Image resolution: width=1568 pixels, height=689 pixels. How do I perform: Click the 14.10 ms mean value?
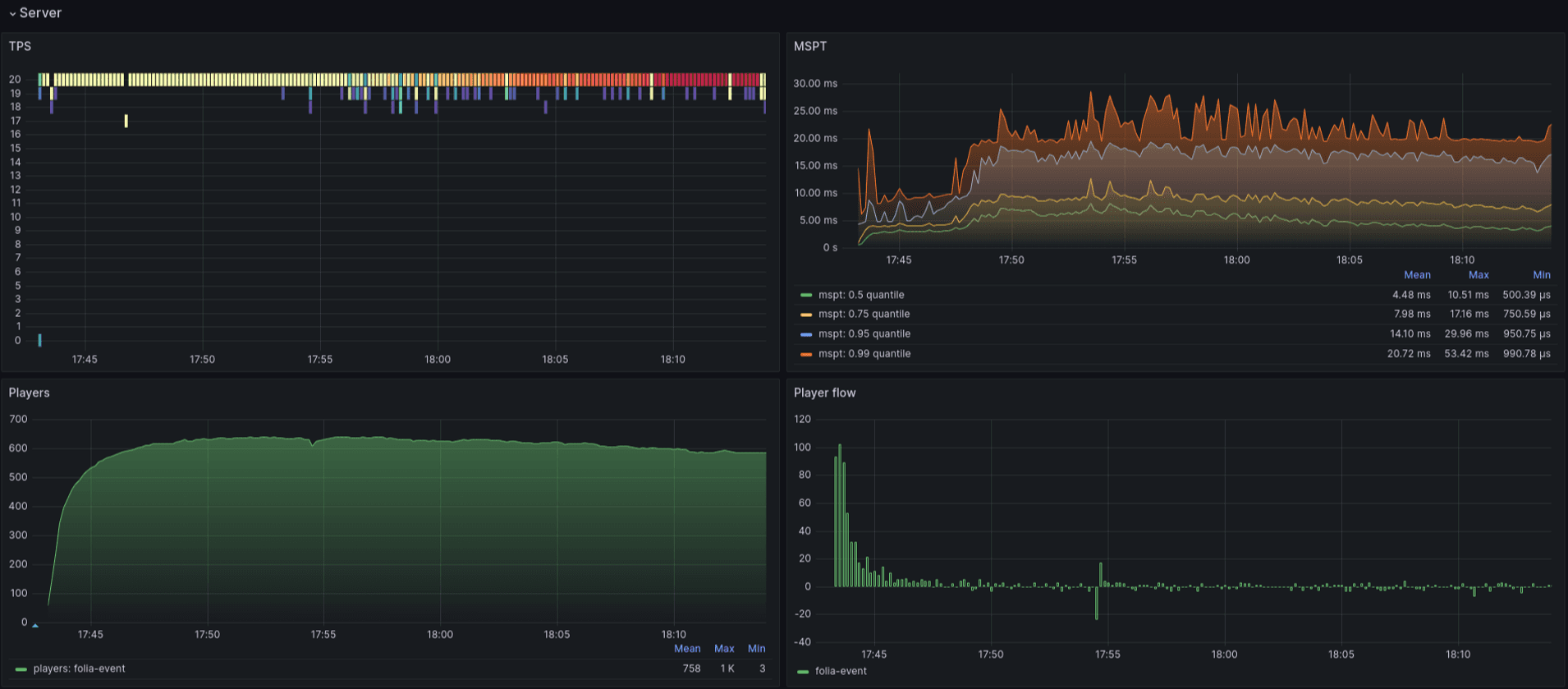[1410, 333]
